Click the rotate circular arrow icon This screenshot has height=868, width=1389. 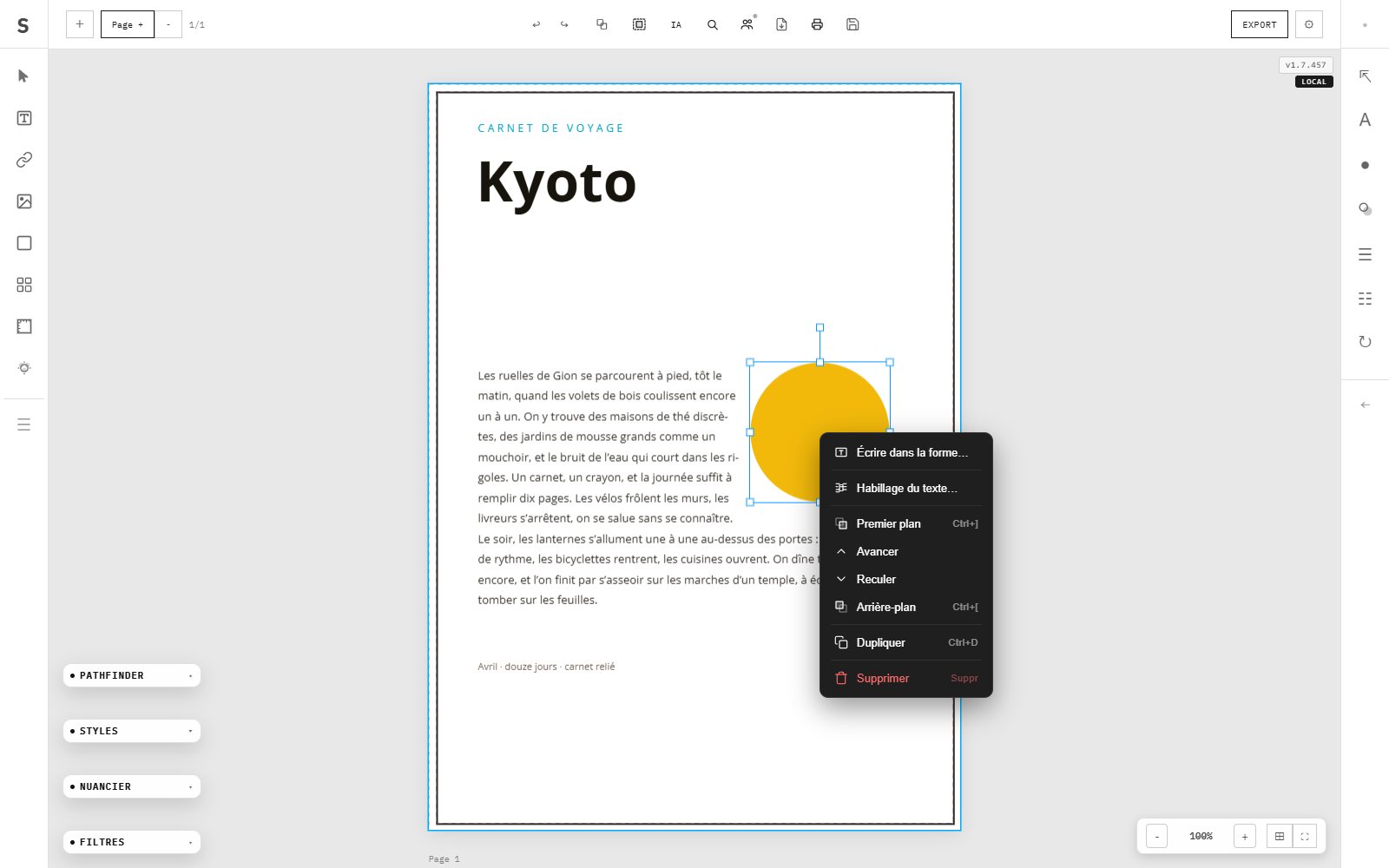1365,342
